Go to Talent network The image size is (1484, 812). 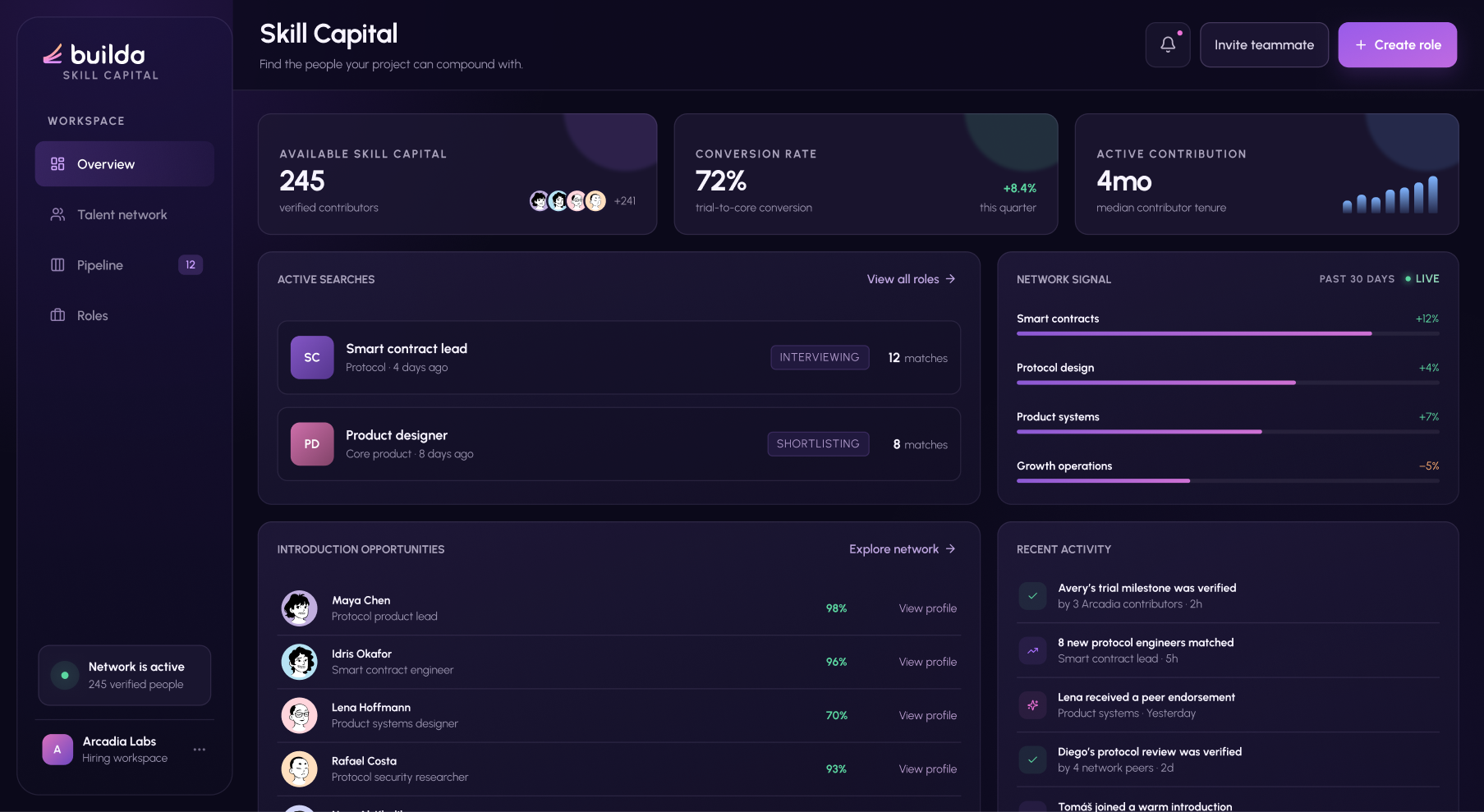click(125, 214)
